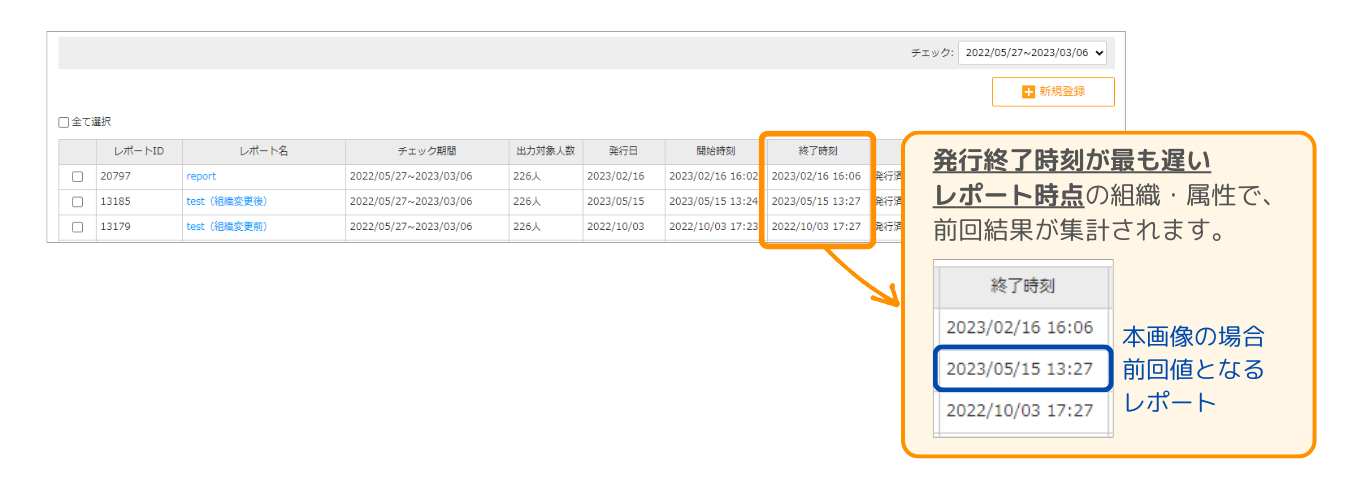The height and width of the screenshot is (484, 1366).
Task: Click the 開始時刻 column header
Action: pos(715,151)
